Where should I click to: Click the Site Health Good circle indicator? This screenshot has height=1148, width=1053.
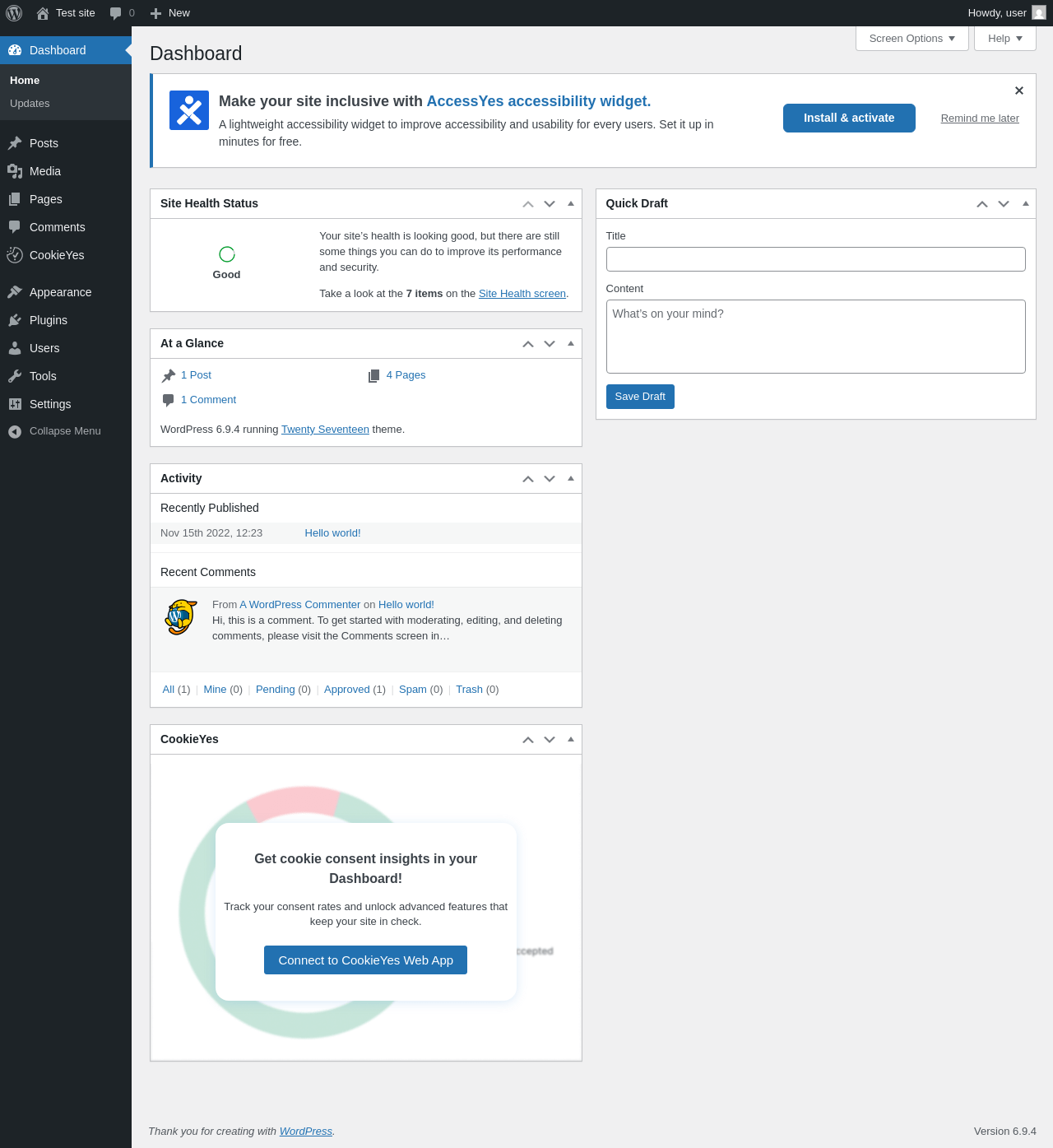[227, 254]
